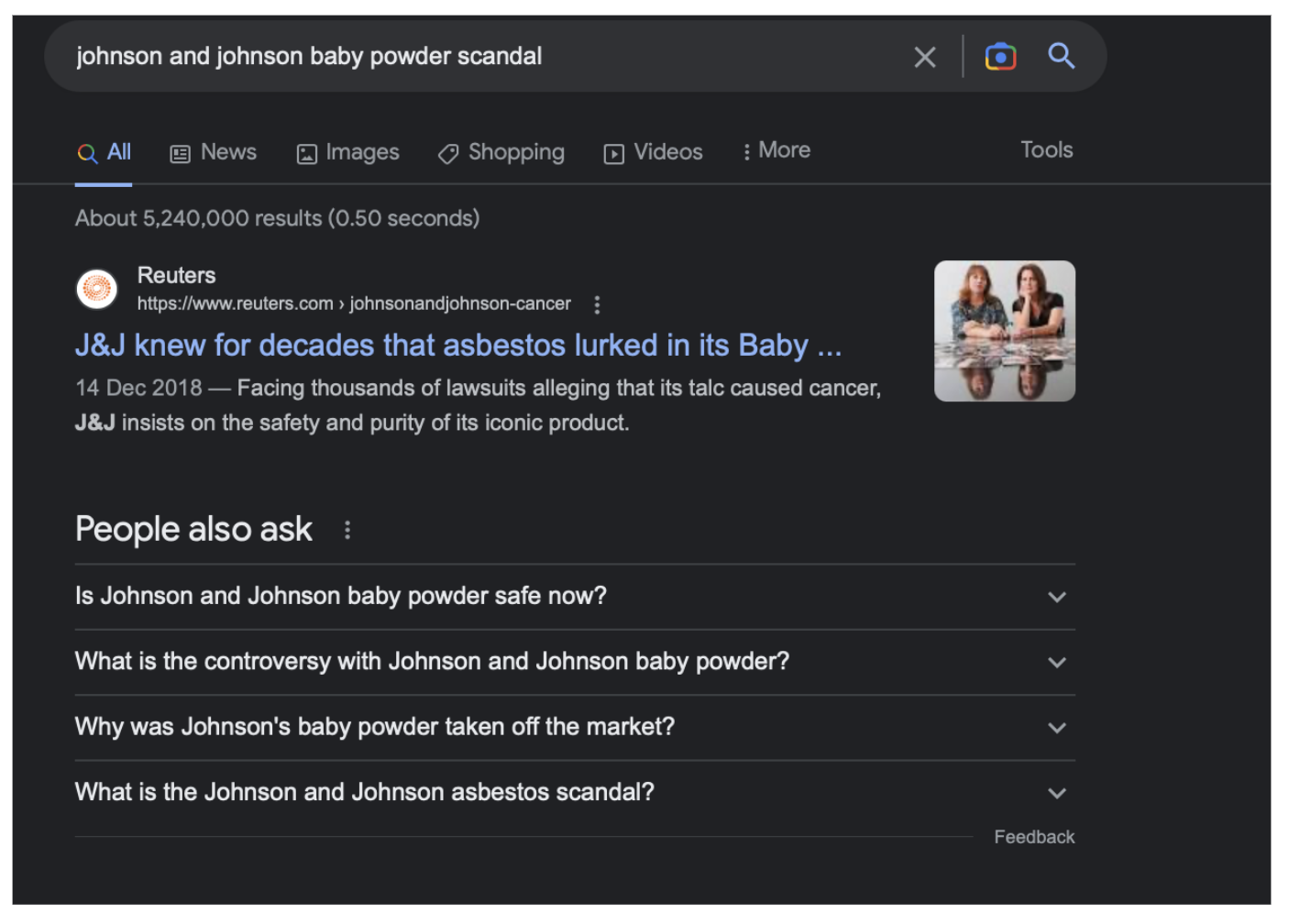Clear the search query with the X
1289x924 pixels.
coord(924,56)
